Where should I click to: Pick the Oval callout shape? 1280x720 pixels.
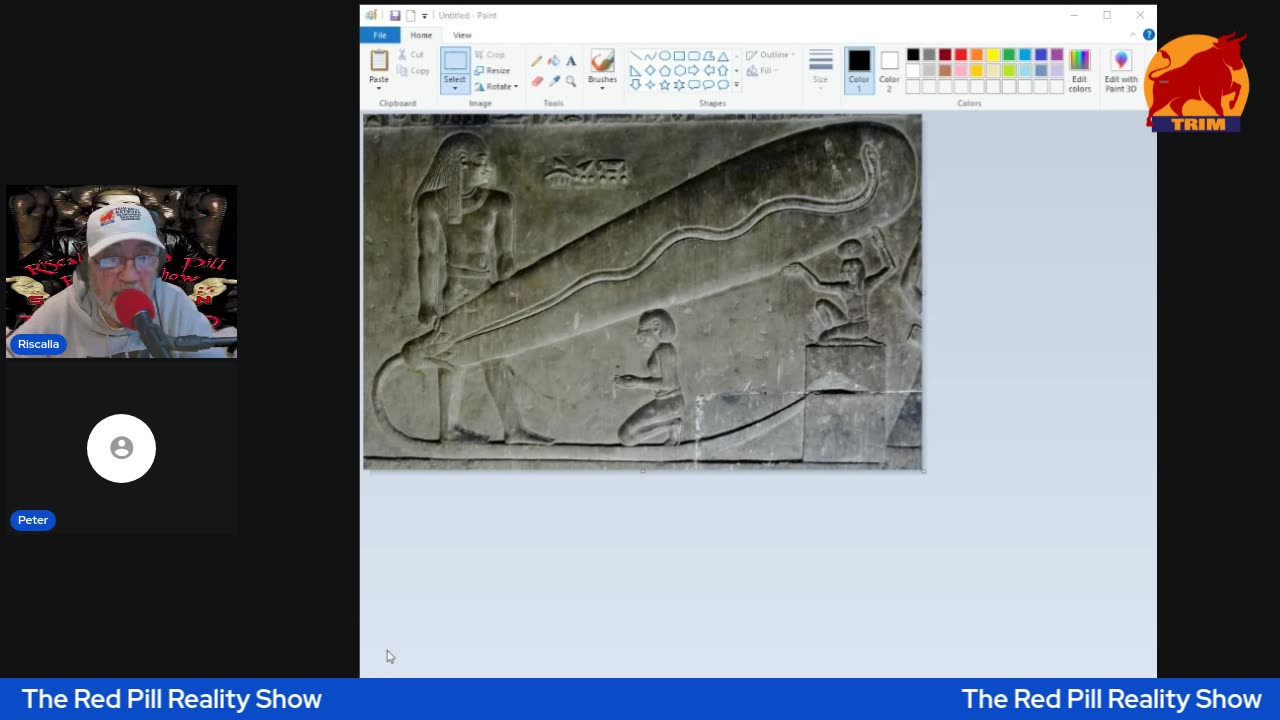tap(709, 85)
